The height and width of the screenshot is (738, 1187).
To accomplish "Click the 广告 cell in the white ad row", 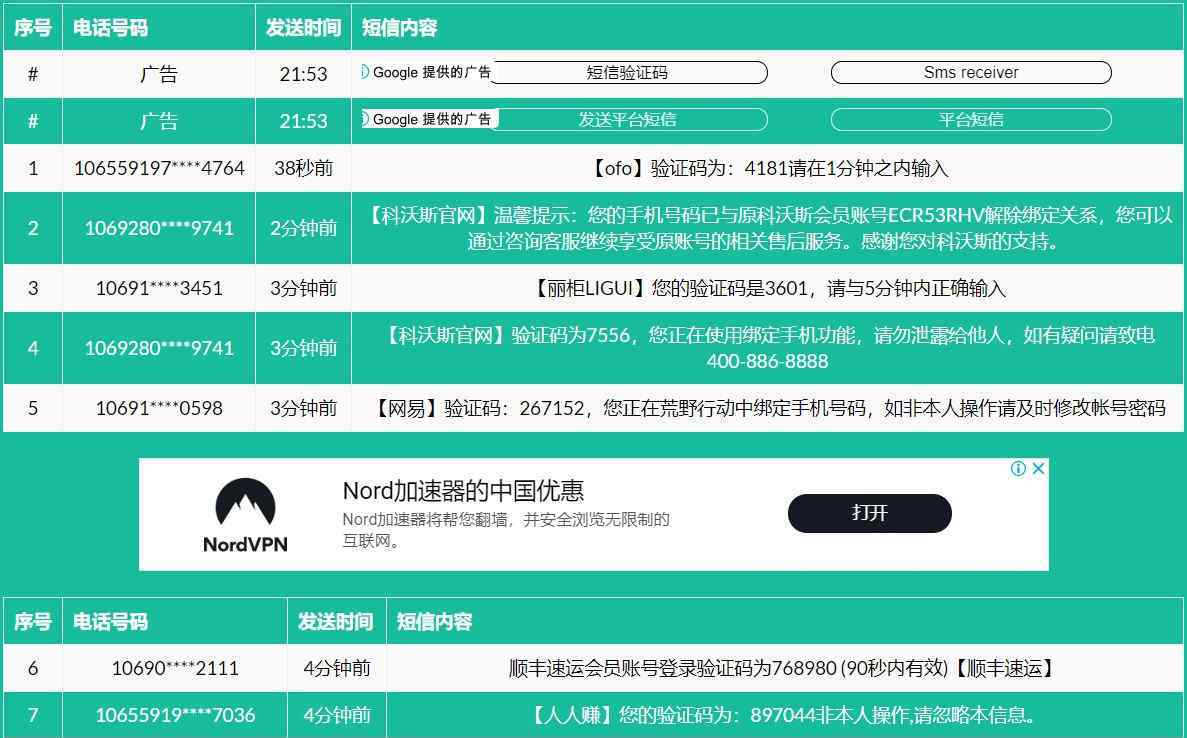I will click(x=159, y=74).
